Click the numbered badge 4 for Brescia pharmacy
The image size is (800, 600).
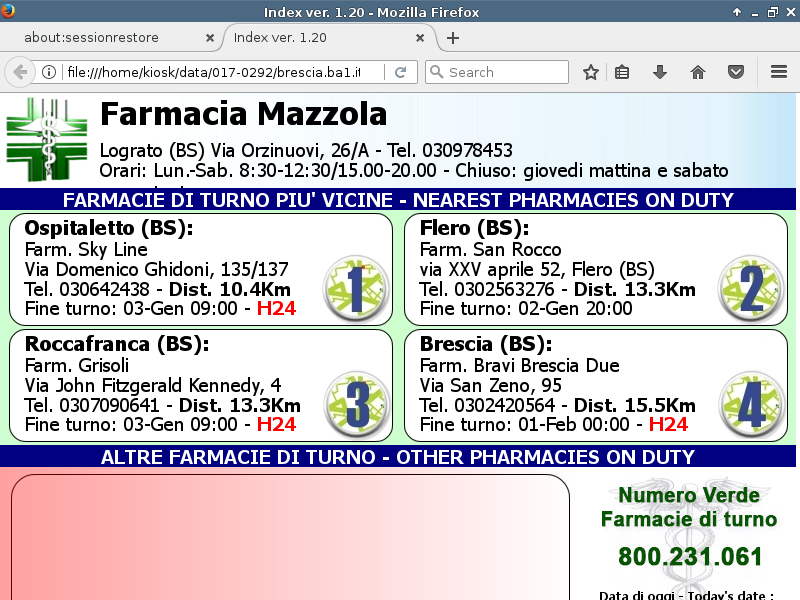[751, 403]
